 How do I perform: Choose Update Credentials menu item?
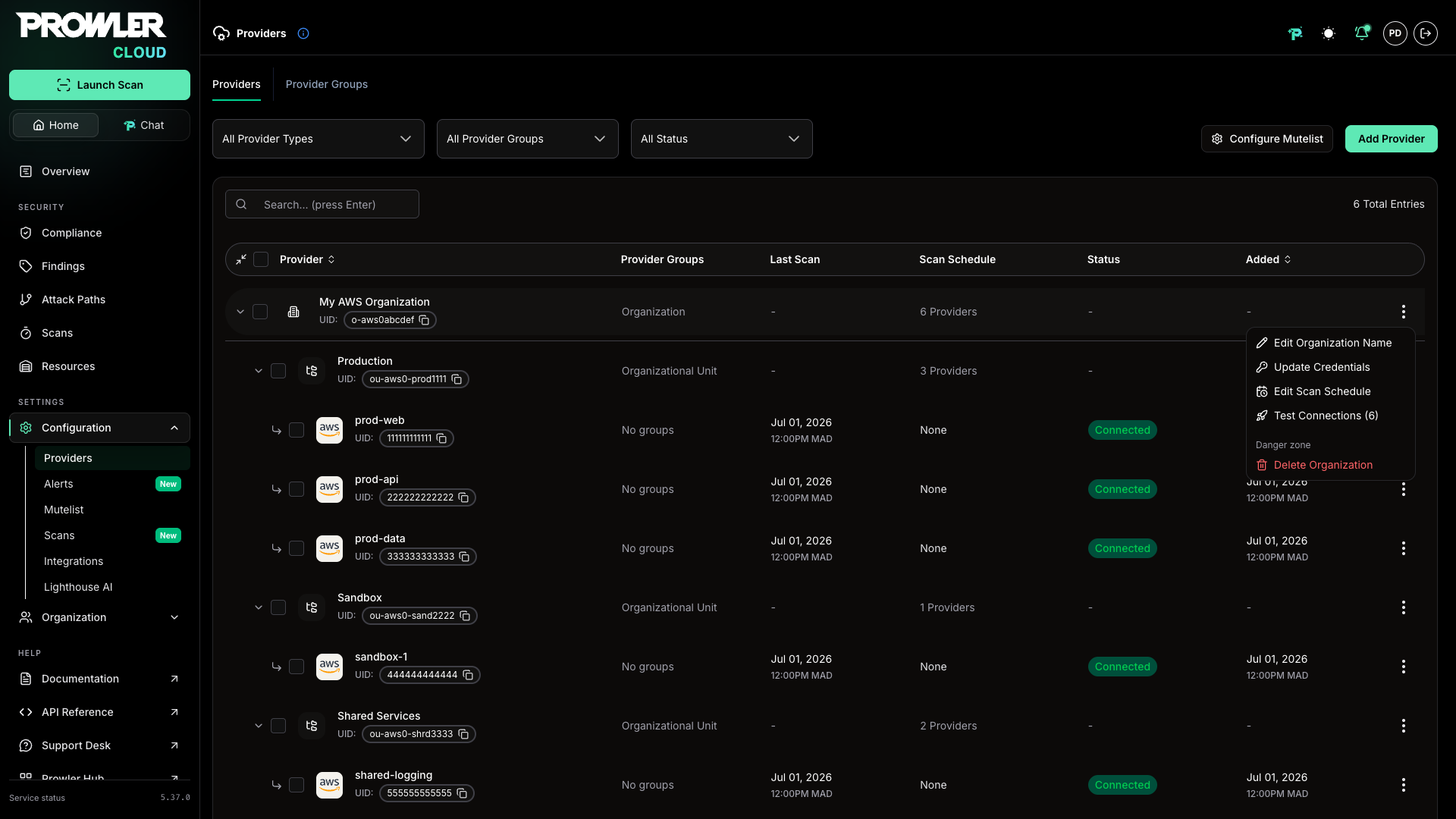pos(1331,367)
